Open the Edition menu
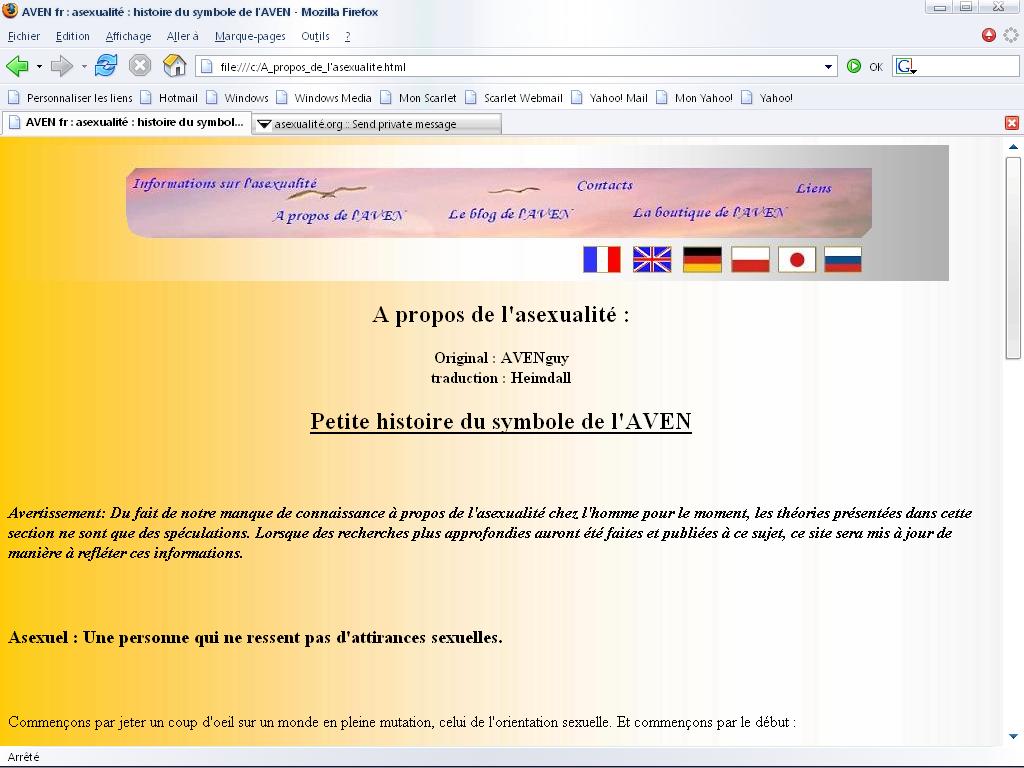Image resolution: width=1024 pixels, height=768 pixels. tap(72, 37)
